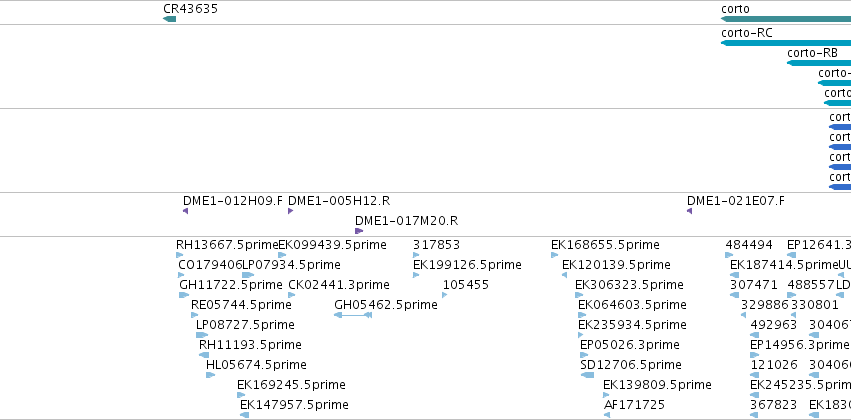Image resolution: width=851 pixels, height=420 pixels.
Task: Click the EP14956.3prime label text
Action: (x=799, y=345)
